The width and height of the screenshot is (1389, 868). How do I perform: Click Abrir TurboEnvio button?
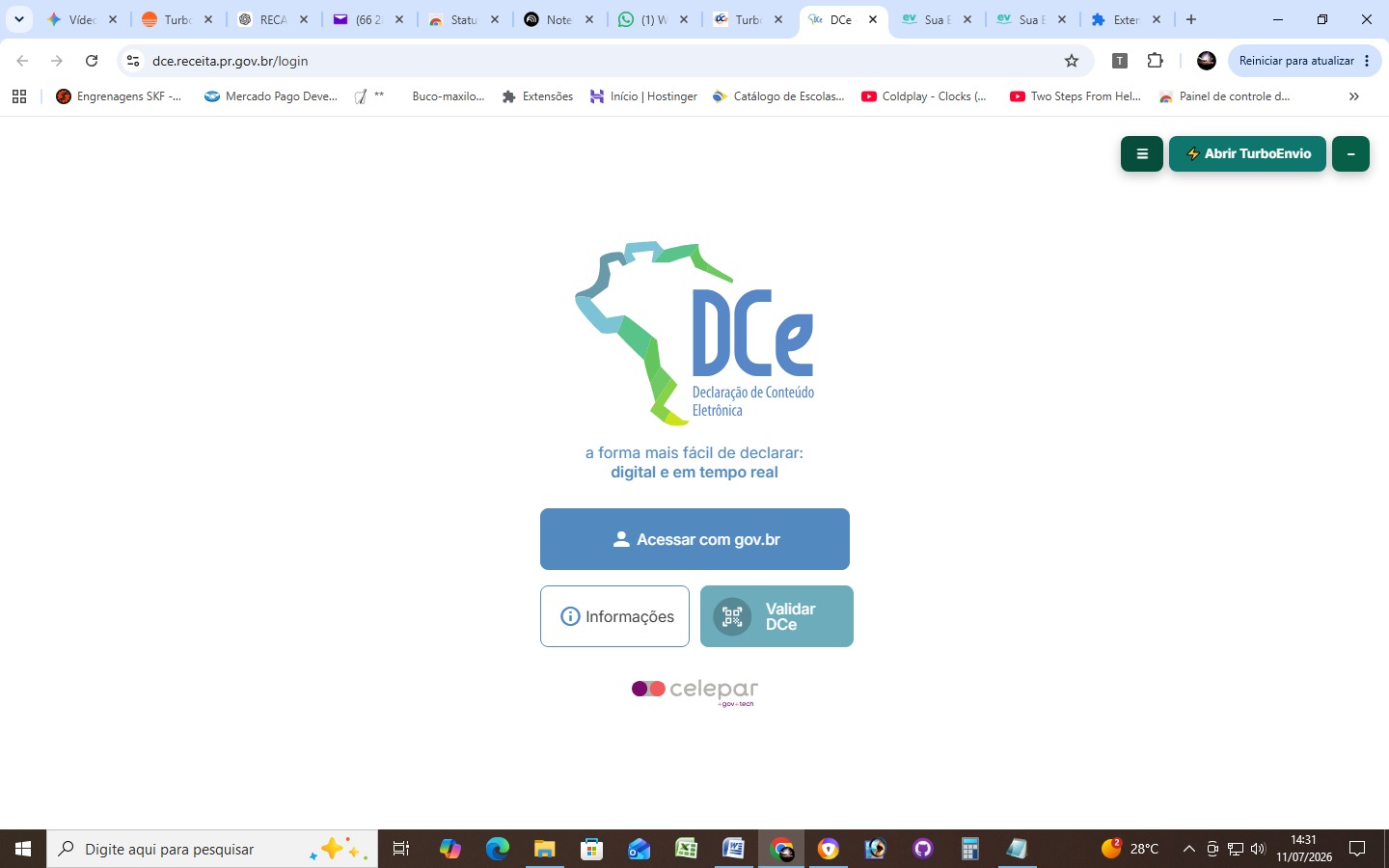(1247, 153)
